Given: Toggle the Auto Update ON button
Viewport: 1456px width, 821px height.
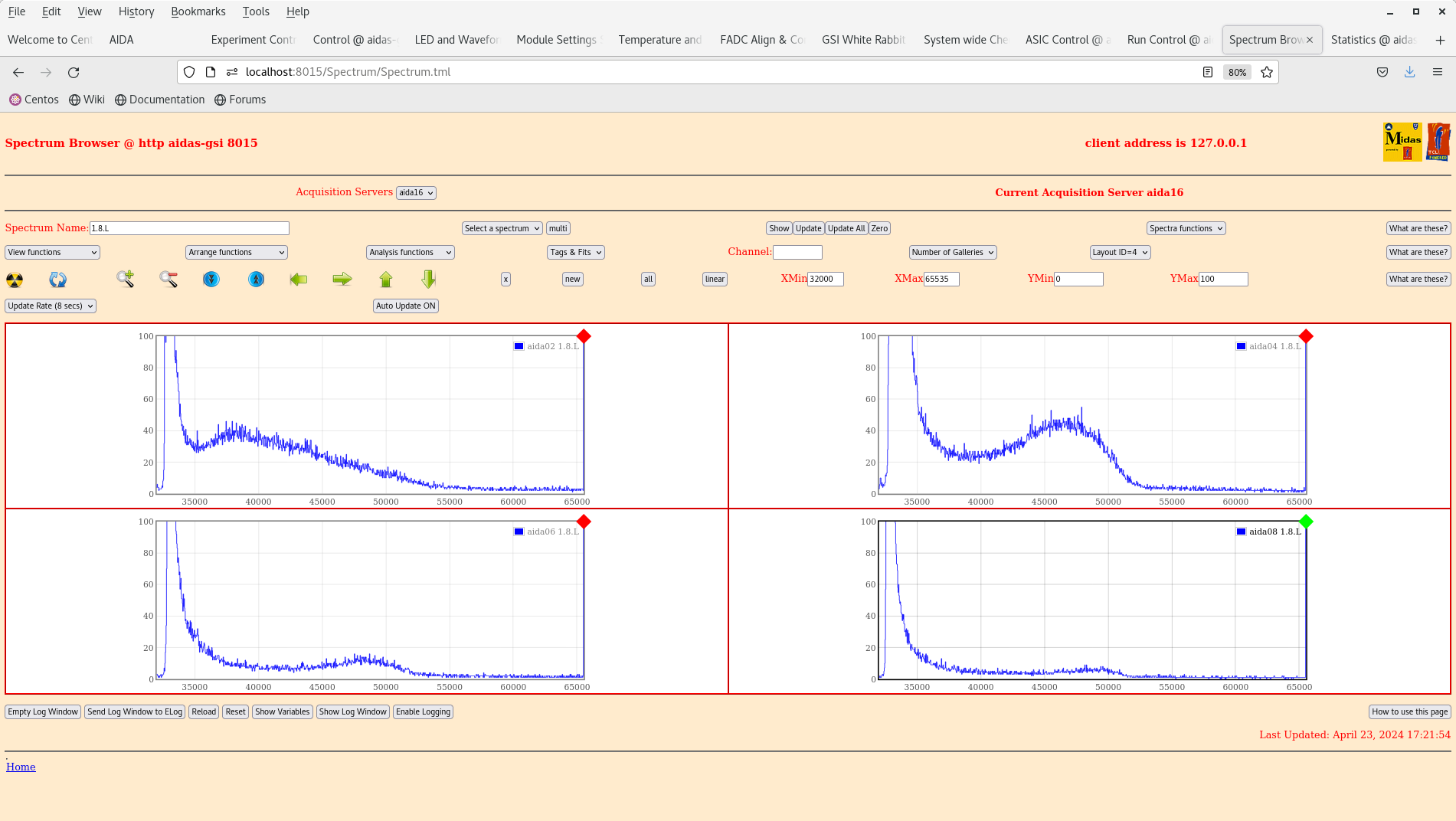Looking at the screenshot, I should pyautogui.click(x=405, y=306).
